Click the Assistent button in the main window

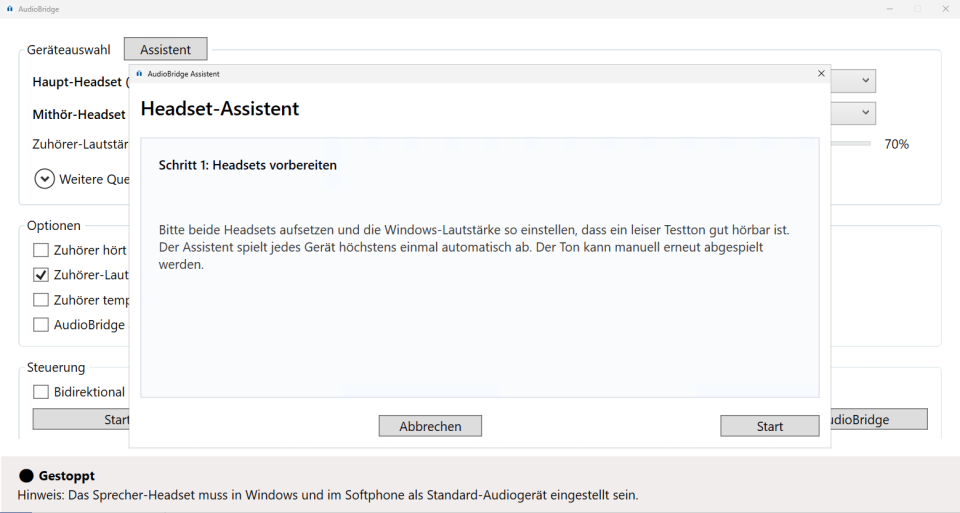pos(165,50)
